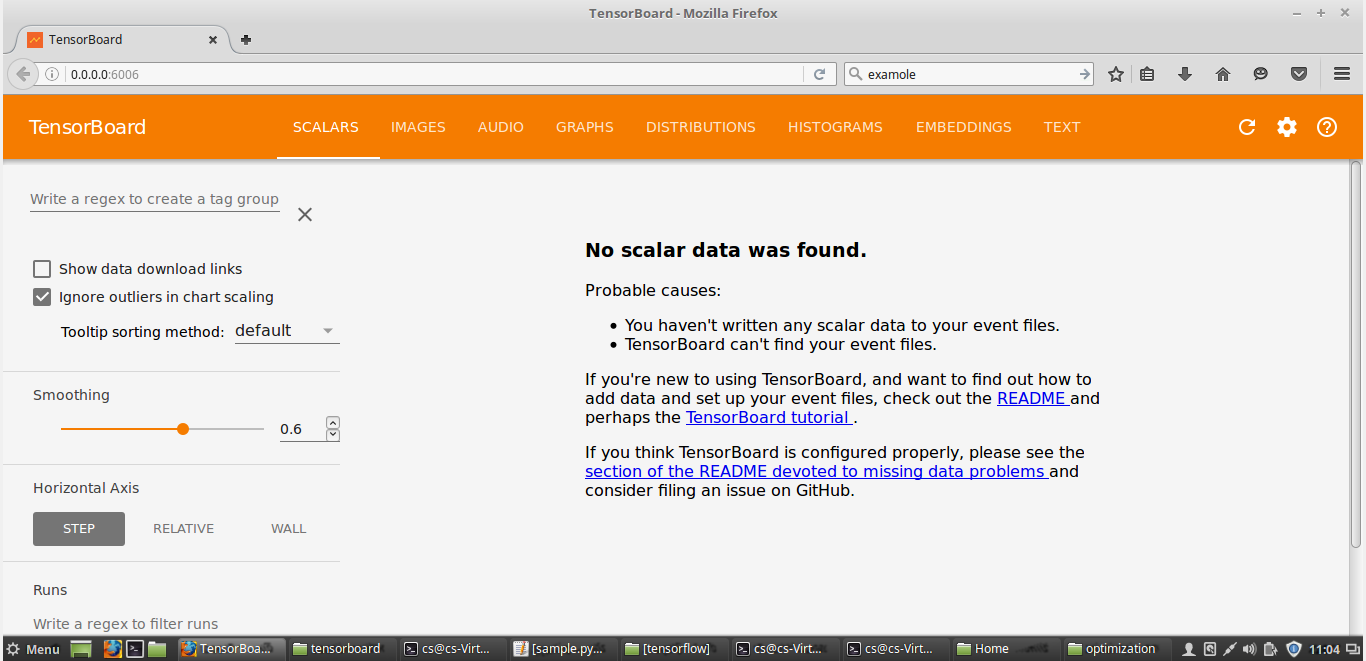Switch to the DISTRIBUTIONS tab
This screenshot has width=1366, height=661.
[701, 127]
